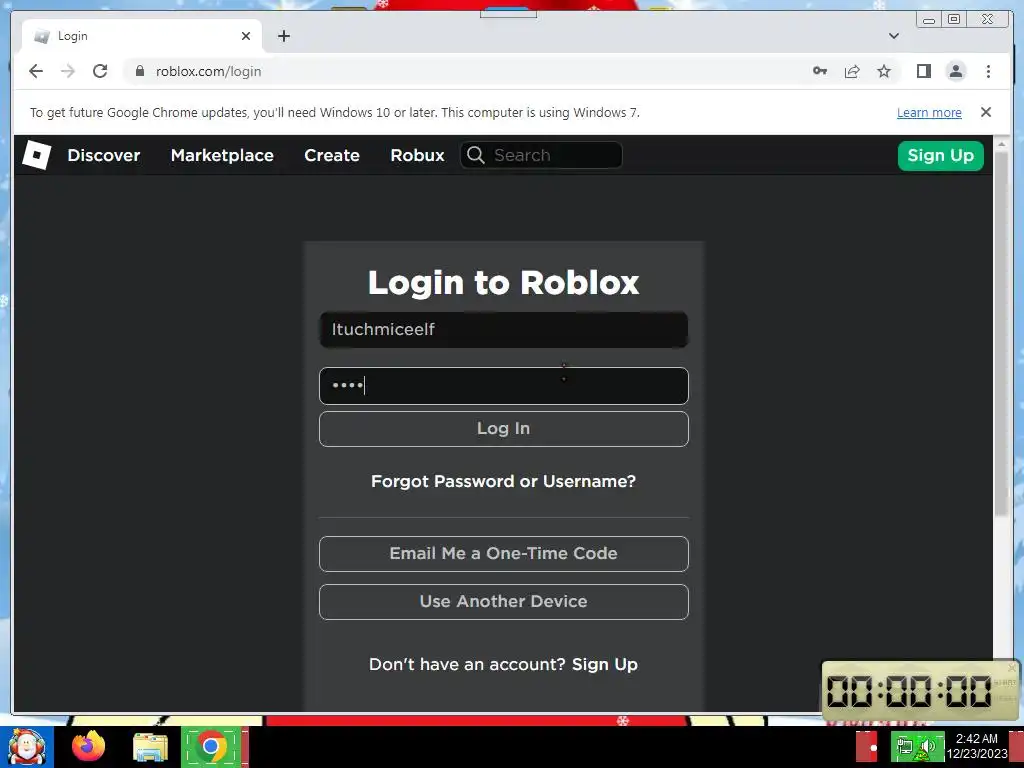Viewport: 1024px width, 768px height.
Task: Click the share page icon
Action: pyautogui.click(x=852, y=71)
